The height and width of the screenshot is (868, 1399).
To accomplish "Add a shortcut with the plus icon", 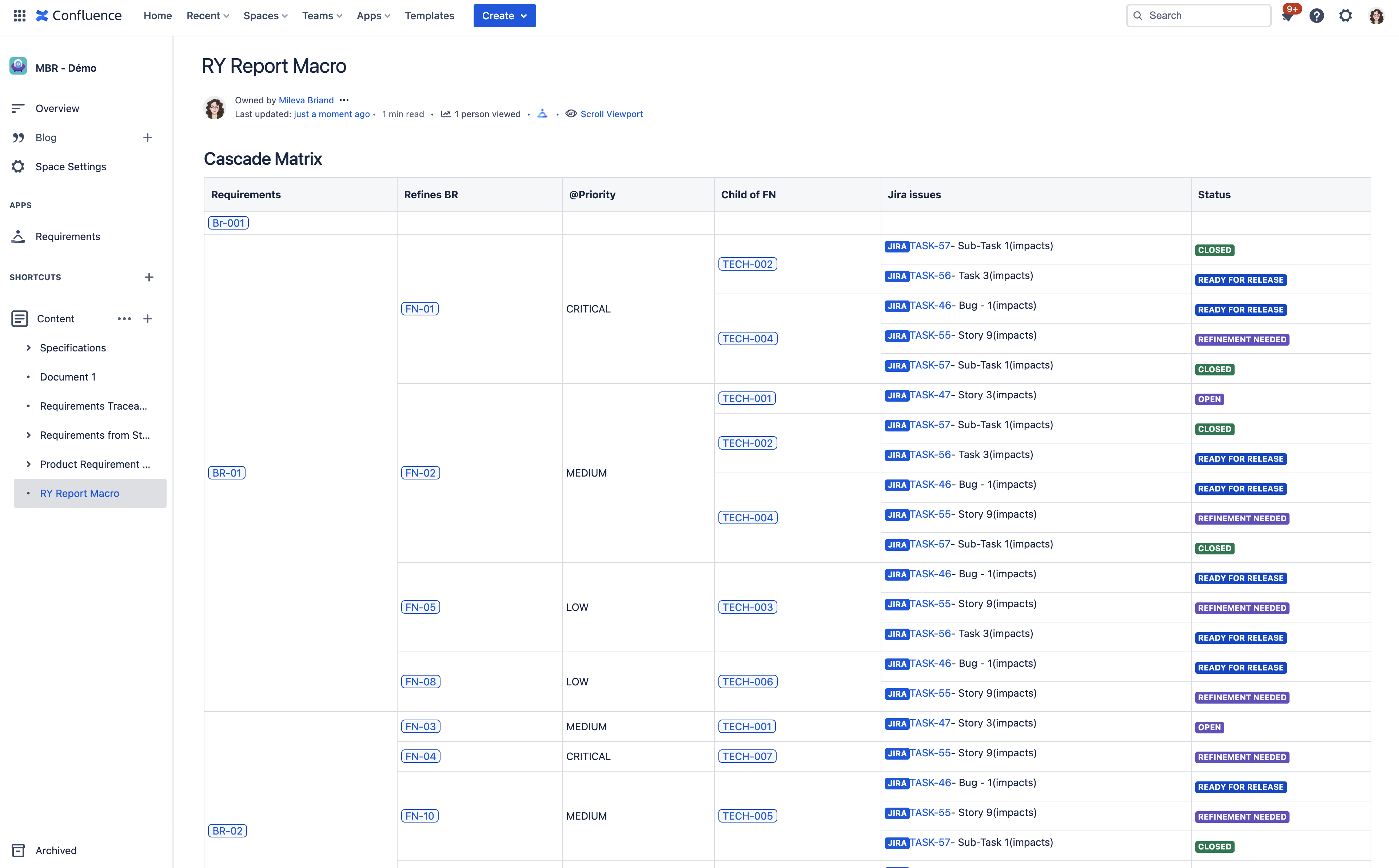I will [x=149, y=277].
